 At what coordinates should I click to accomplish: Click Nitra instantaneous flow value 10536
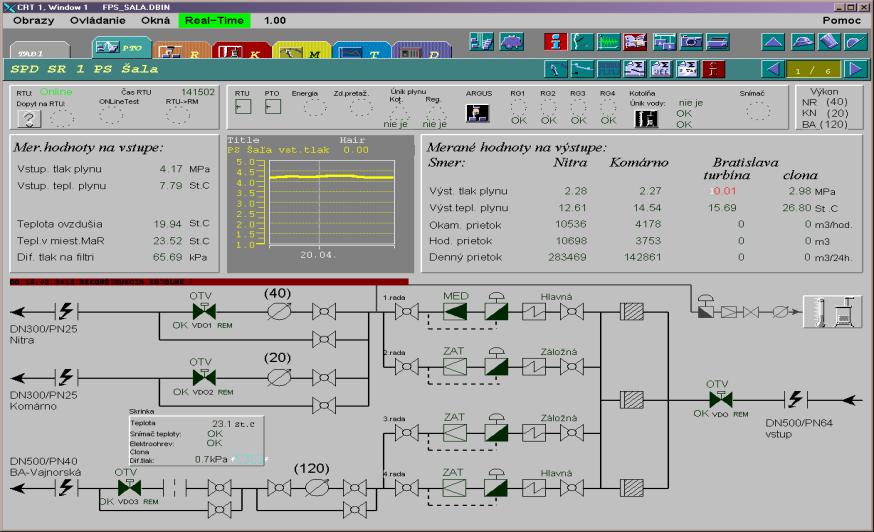(570, 224)
